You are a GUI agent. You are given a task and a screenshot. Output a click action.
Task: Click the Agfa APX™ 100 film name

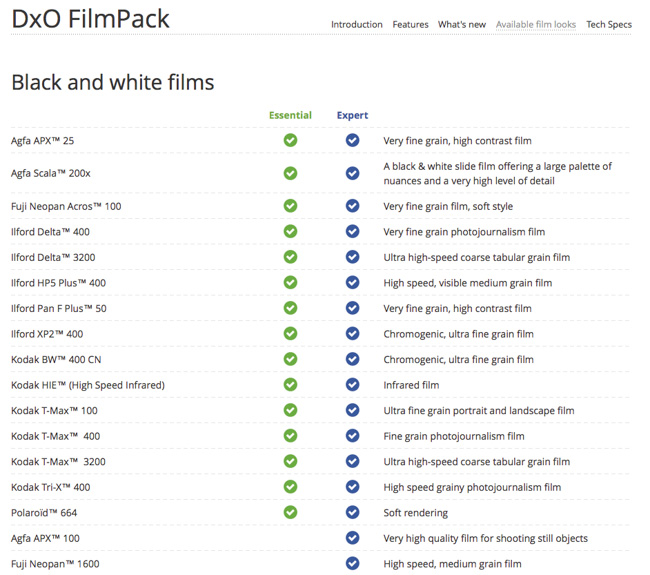45,539
